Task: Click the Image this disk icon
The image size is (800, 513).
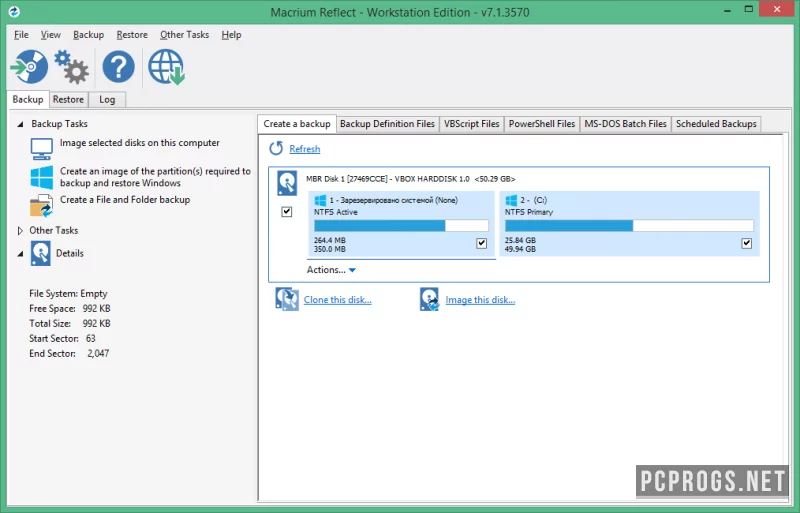Action: point(430,299)
